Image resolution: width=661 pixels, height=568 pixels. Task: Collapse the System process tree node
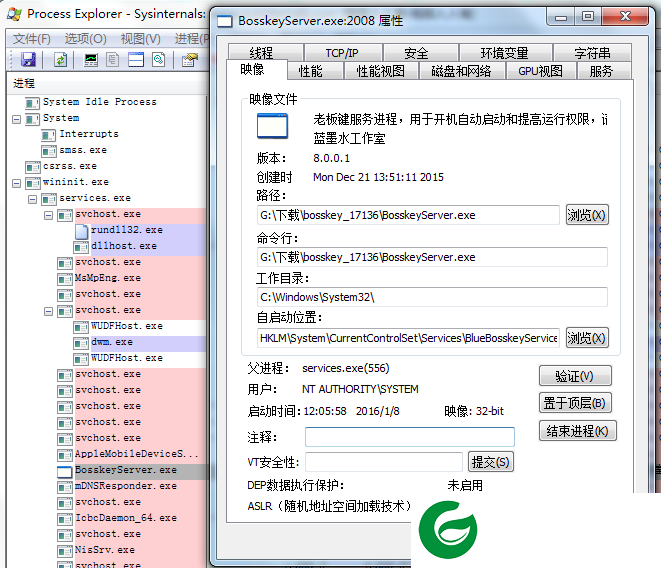(x=16, y=119)
